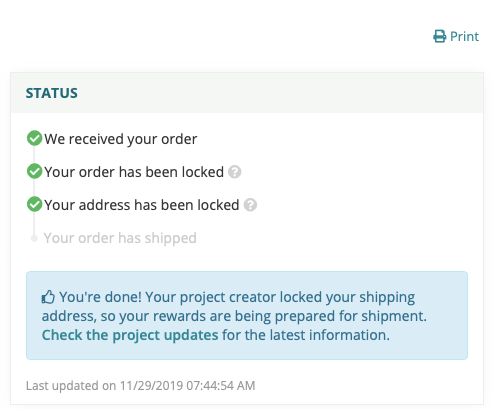Click the thumbs-up icon in notice
This screenshot has height=409, width=499.
tap(48, 297)
